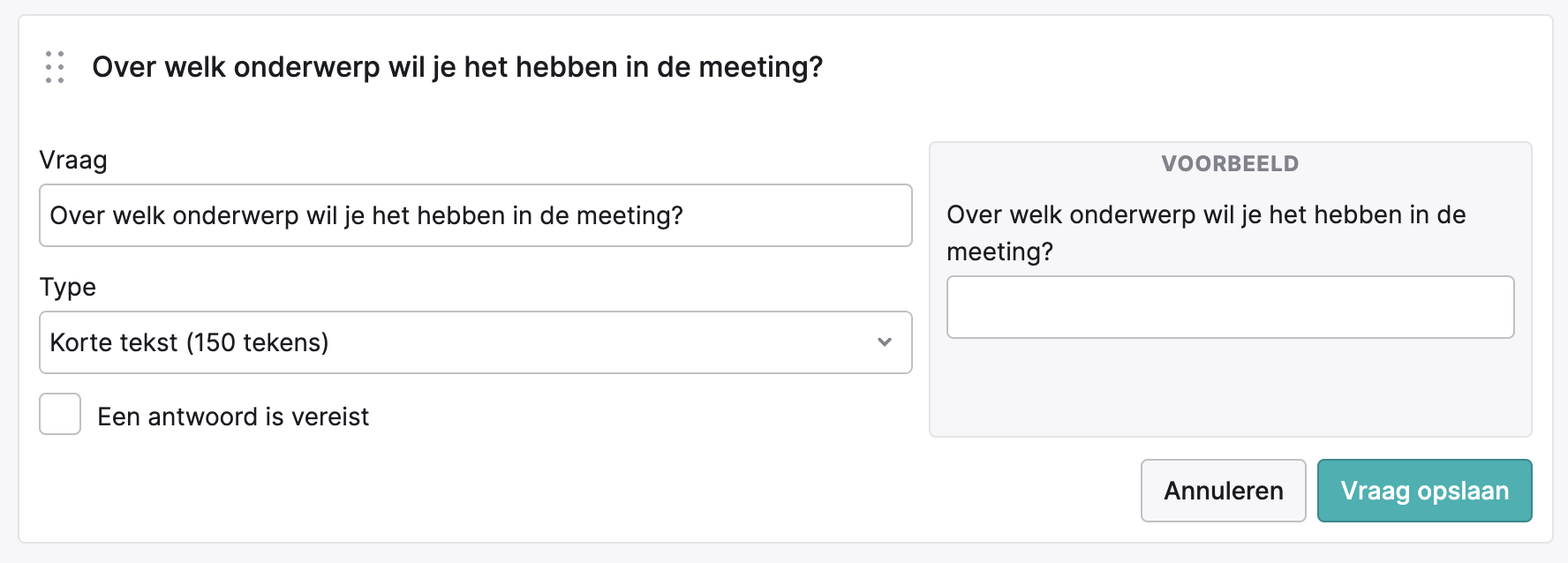Click the question text inside the preview
This screenshot has height=563, width=1568.
click(x=1206, y=233)
